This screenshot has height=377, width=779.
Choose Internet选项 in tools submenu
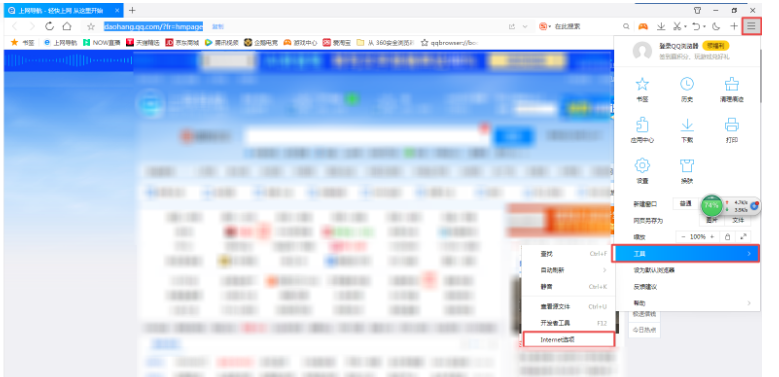[569, 339]
